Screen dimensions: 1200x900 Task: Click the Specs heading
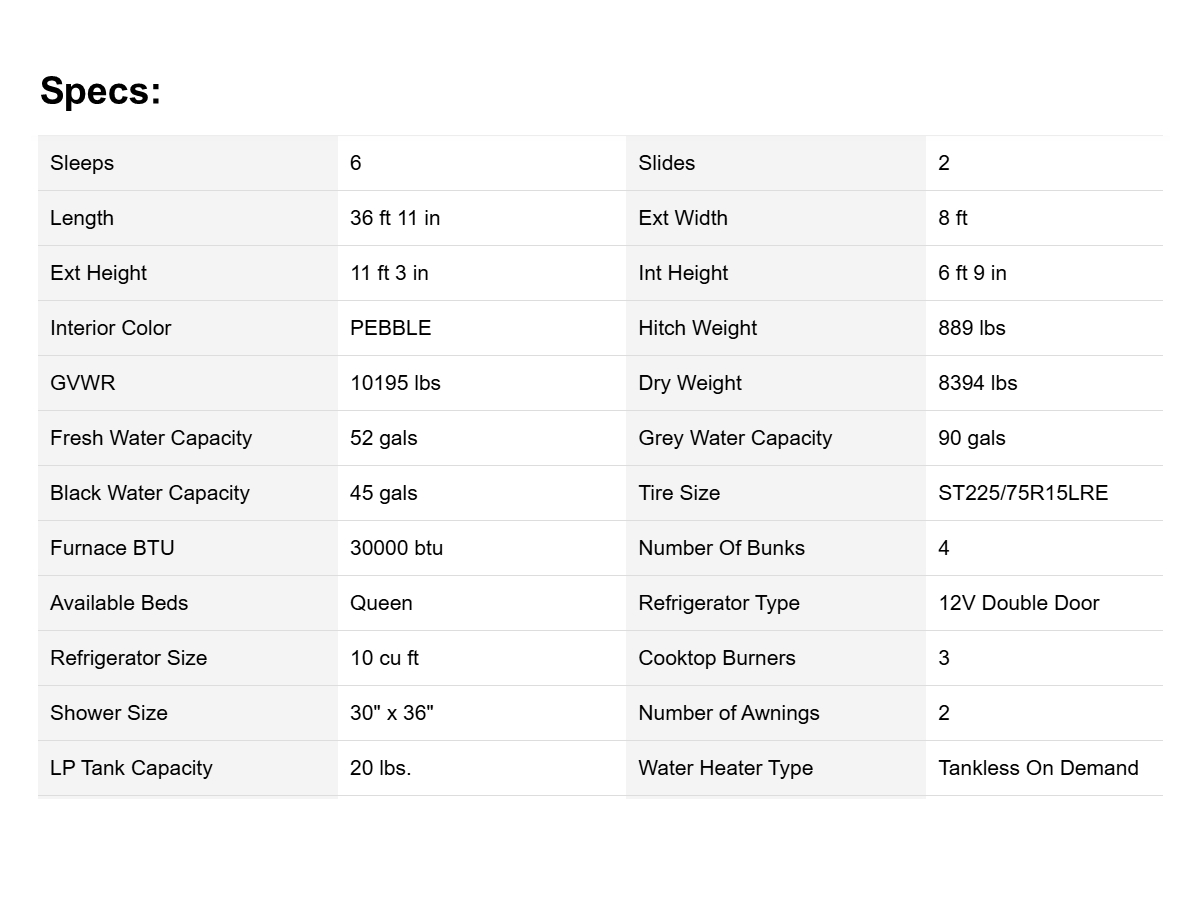pos(100,91)
